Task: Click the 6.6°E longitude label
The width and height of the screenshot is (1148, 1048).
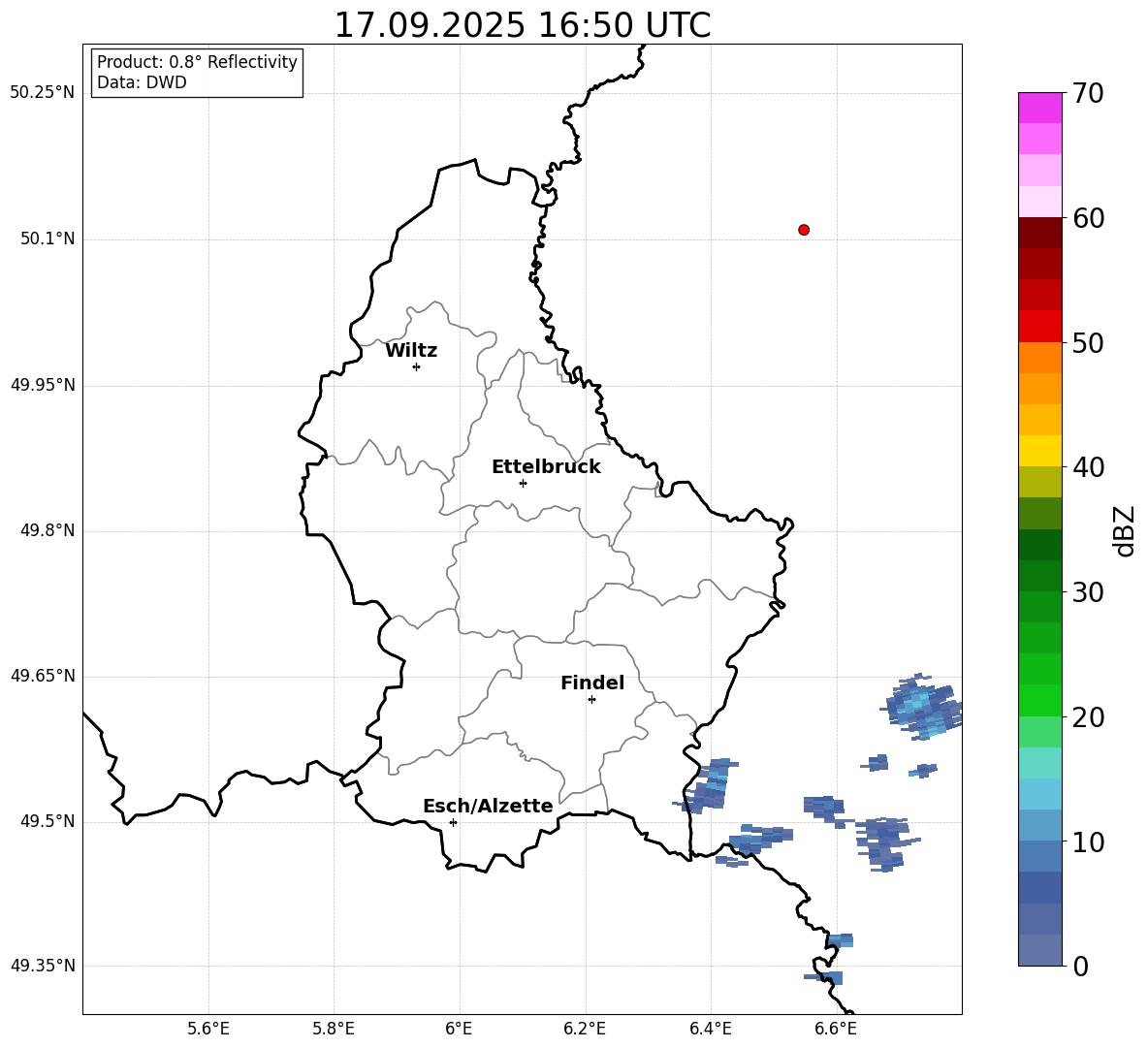Action: (x=836, y=1029)
